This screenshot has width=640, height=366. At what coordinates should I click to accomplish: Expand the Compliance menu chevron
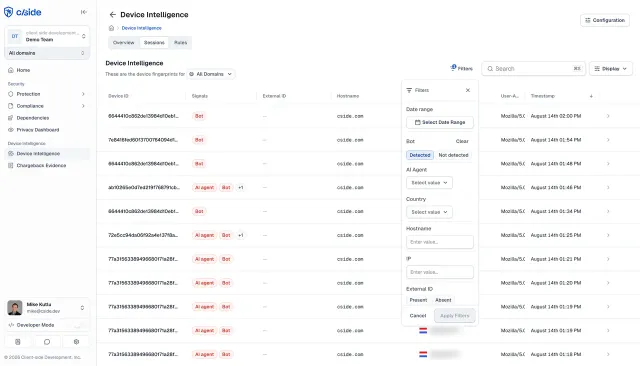tap(83, 106)
